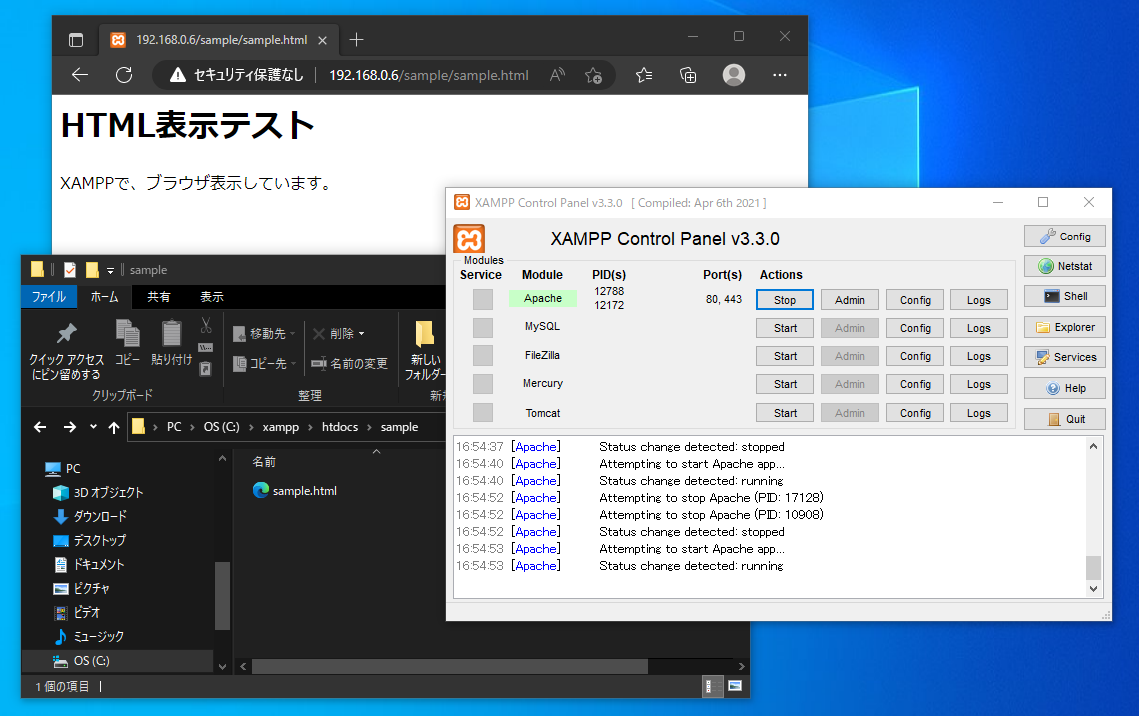Viewport: 1139px width, 716px height.
Task: Enable Apache as a Windows service
Action: 482,298
